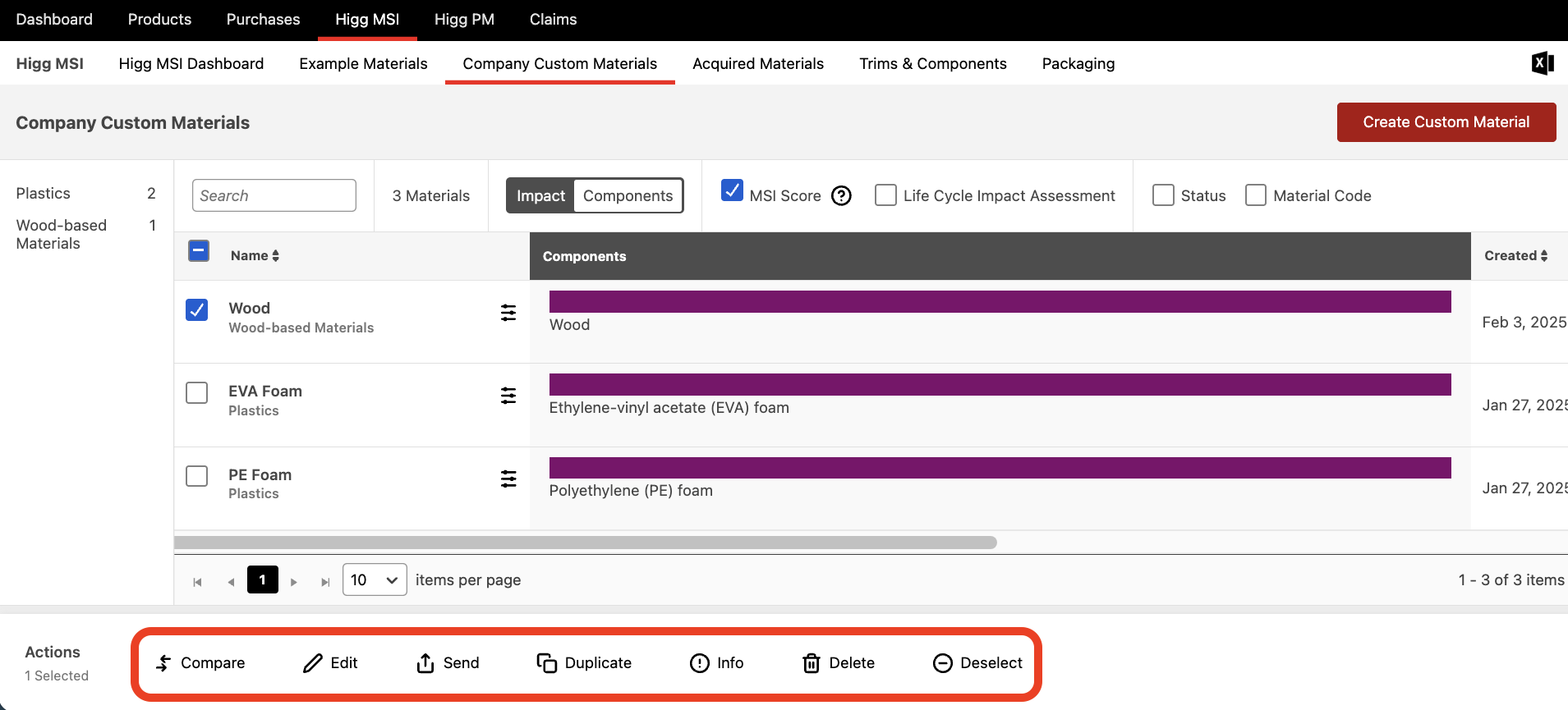Viewport: 1568px width, 710px height.
Task: Click the horizontal table scrollbar
Action: coord(586,543)
